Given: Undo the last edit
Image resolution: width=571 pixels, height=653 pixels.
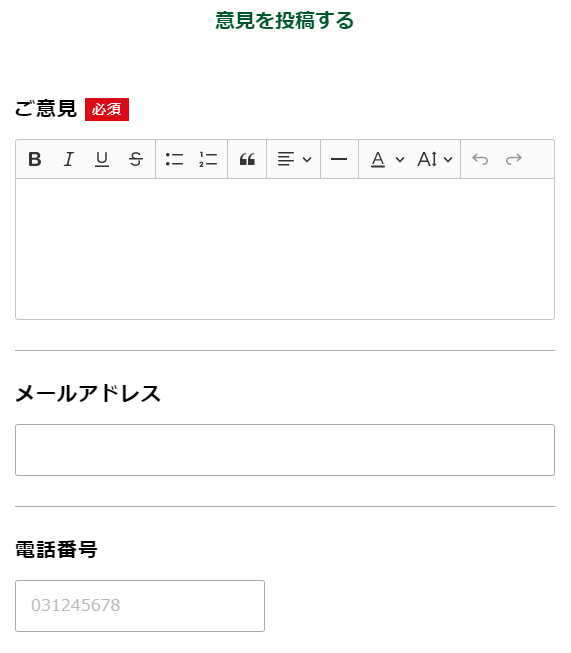Looking at the screenshot, I should click(480, 159).
